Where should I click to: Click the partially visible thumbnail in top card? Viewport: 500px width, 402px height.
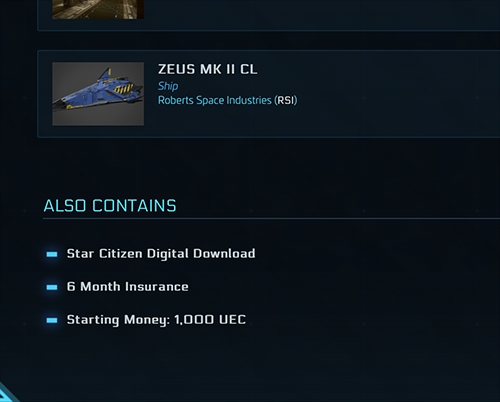point(98,9)
